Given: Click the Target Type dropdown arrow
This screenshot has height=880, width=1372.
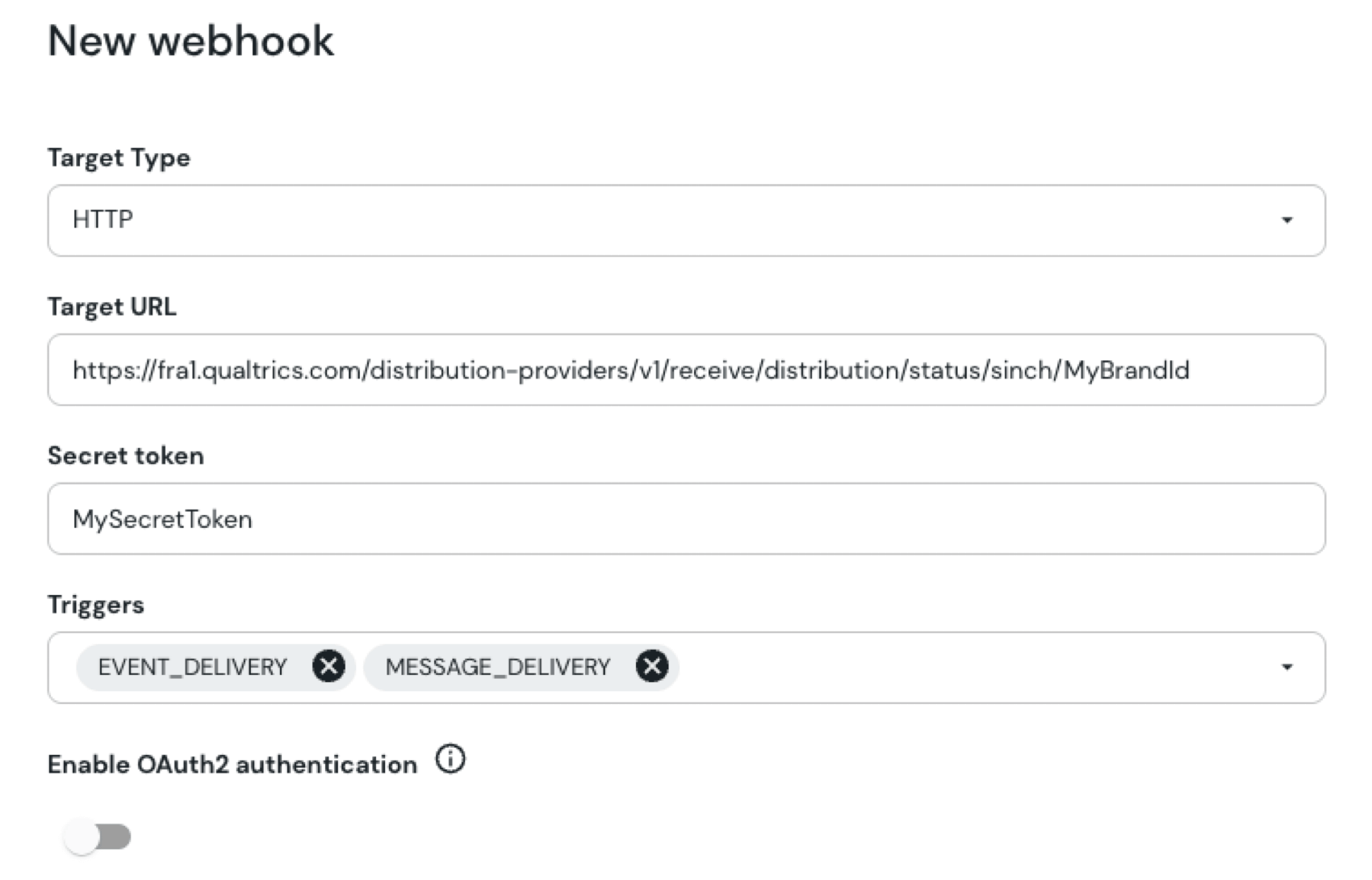Looking at the screenshot, I should [1288, 220].
